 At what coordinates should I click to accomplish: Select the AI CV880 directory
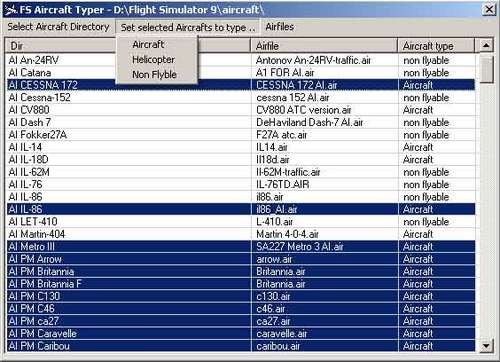(29, 110)
